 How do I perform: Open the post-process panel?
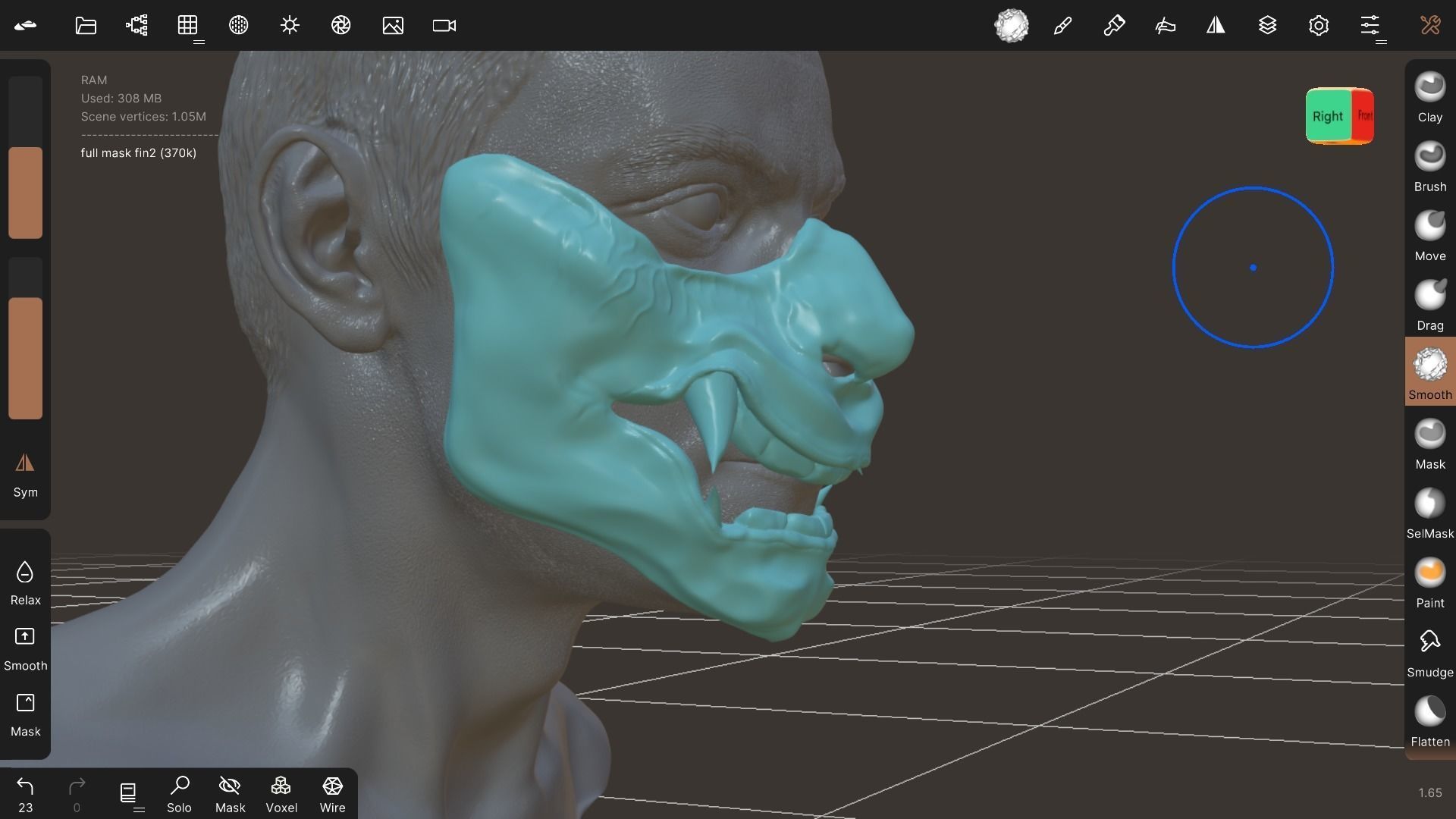[x=340, y=25]
